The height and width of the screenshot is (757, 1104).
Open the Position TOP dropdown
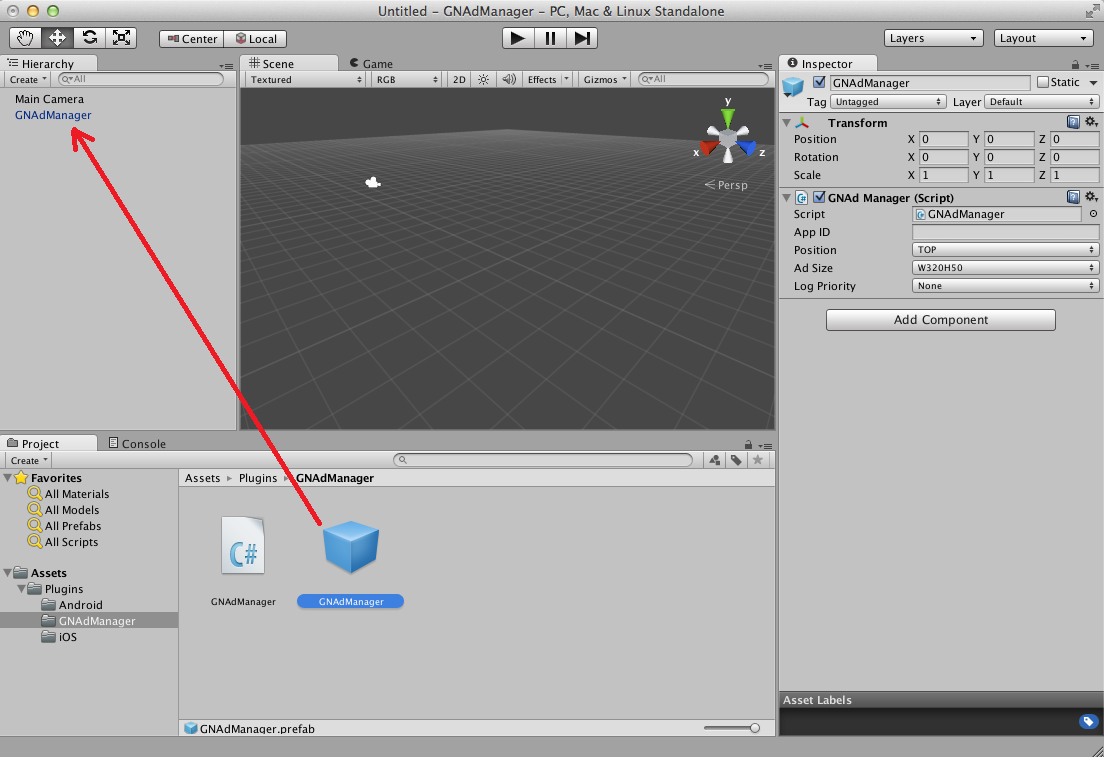coord(1005,250)
